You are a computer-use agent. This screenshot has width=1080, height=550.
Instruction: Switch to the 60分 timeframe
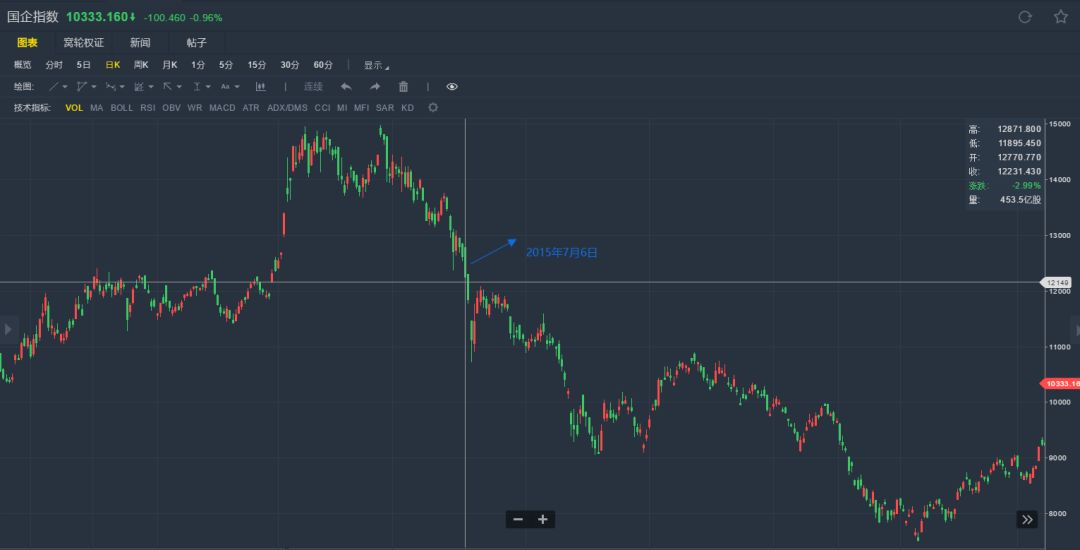coord(323,65)
